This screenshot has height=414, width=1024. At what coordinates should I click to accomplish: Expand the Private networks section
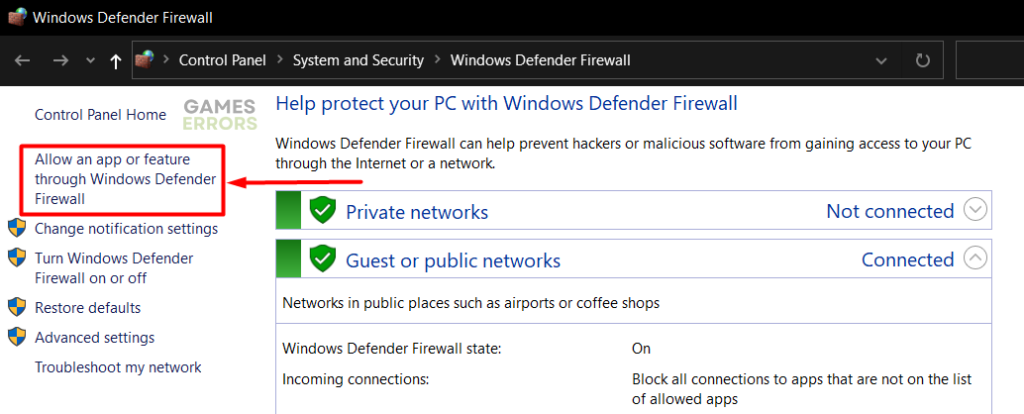[x=976, y=211]
